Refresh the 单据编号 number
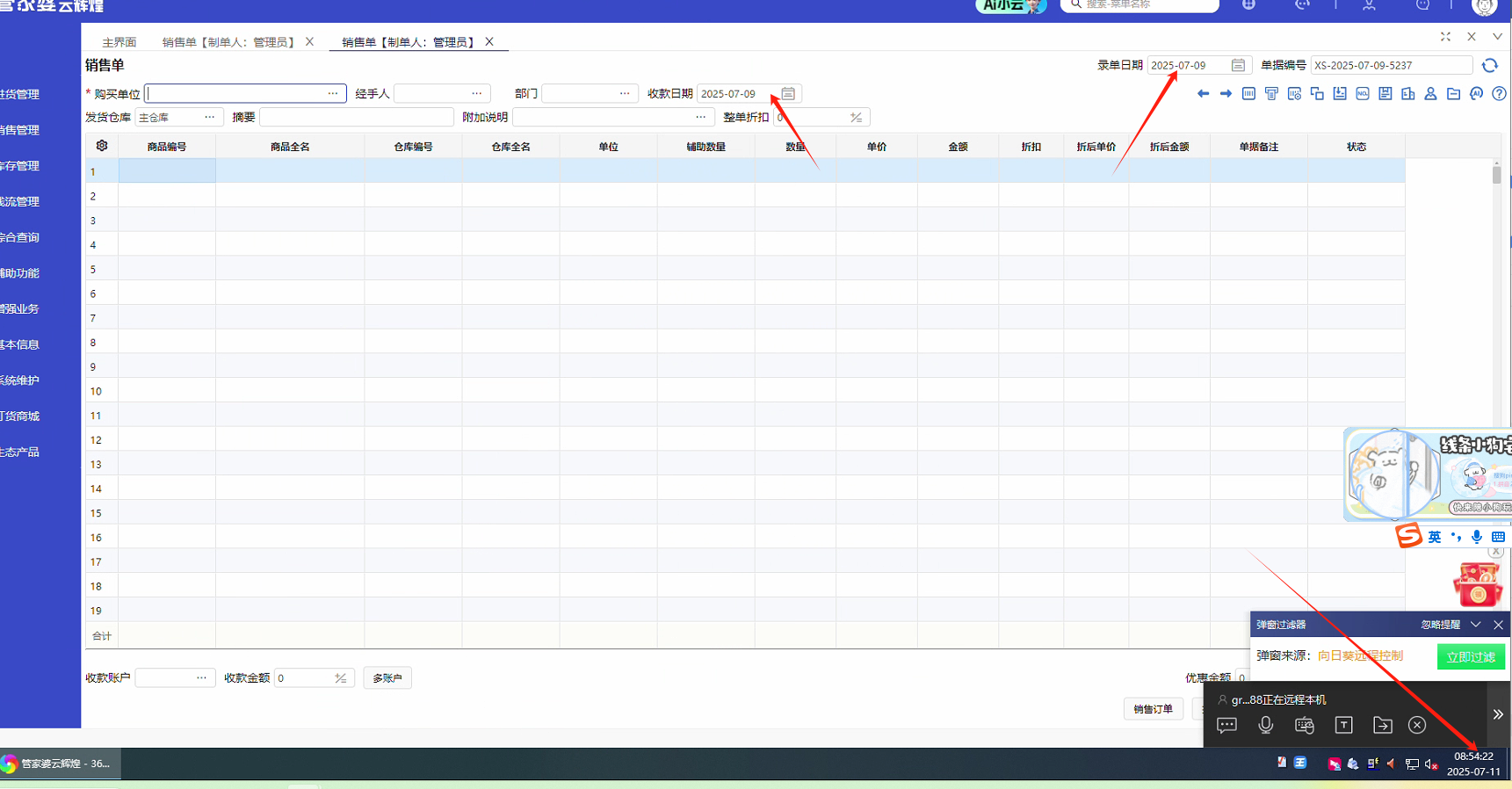 pos(1490,66)
